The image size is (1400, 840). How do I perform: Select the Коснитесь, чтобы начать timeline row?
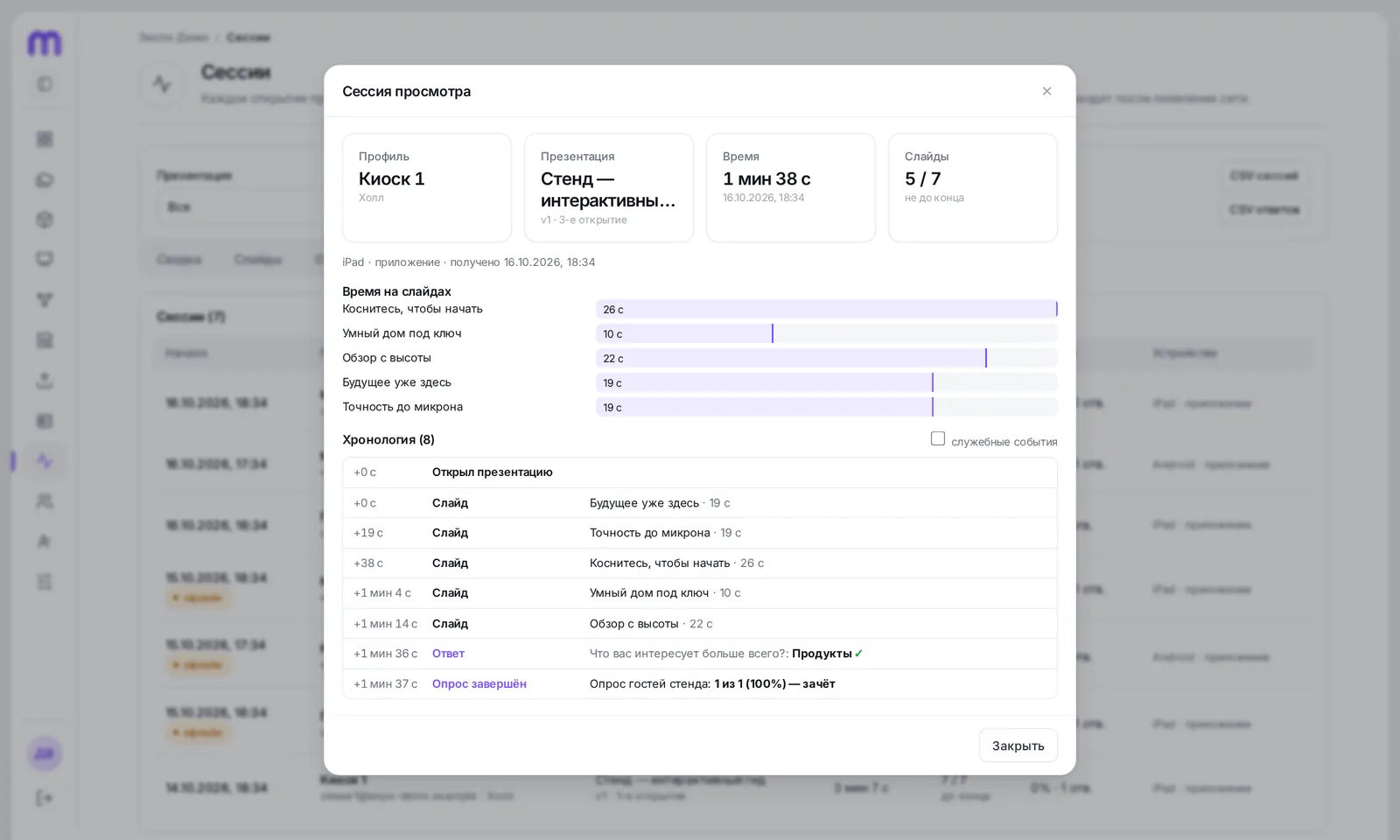tap(700, 563)
